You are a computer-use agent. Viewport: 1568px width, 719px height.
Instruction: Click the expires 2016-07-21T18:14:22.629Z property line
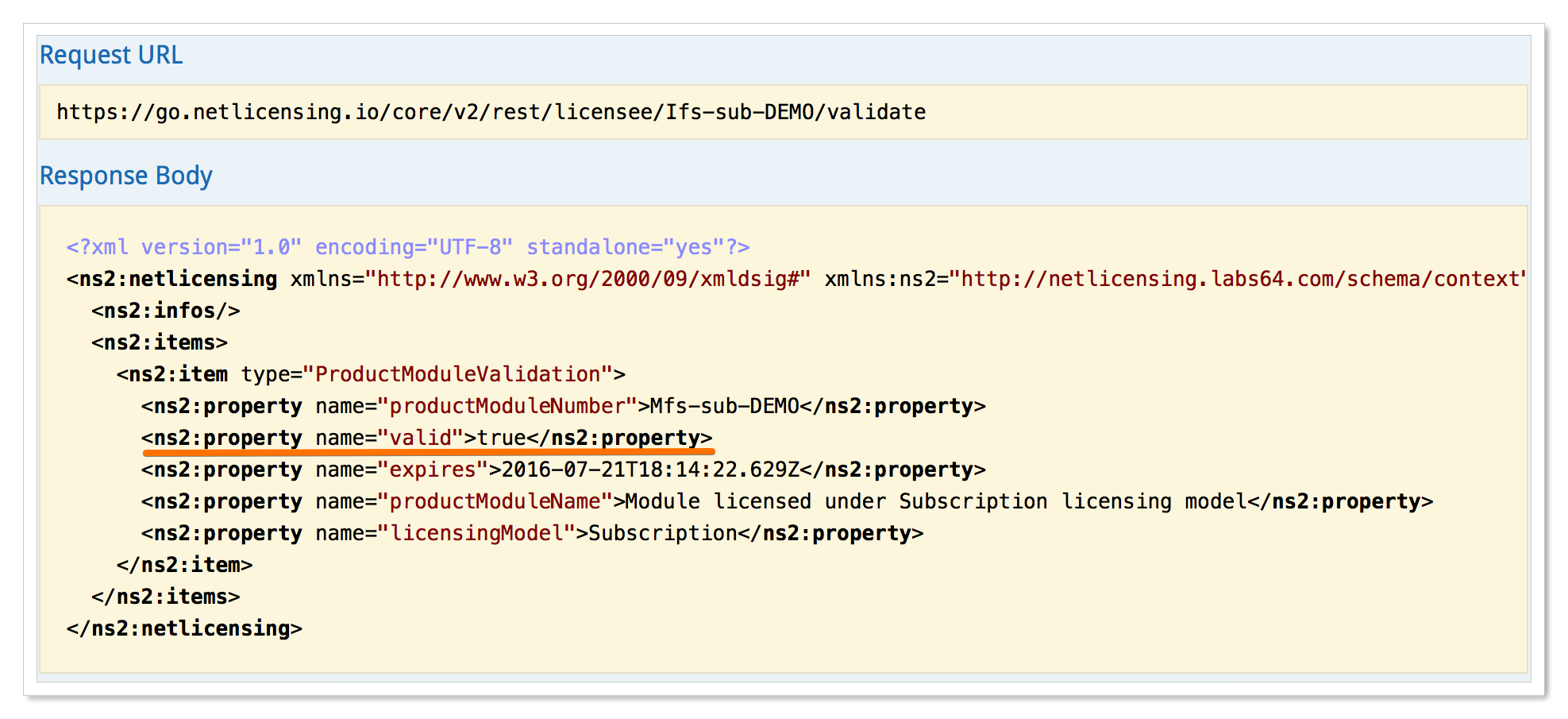click(564, 470)
